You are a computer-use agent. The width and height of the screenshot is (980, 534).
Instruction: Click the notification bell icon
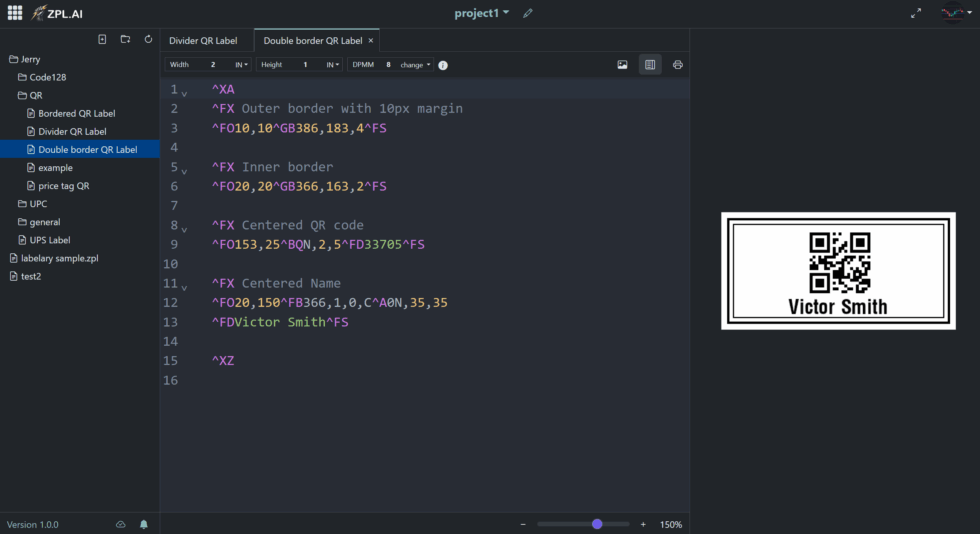[x=144, y=524]
